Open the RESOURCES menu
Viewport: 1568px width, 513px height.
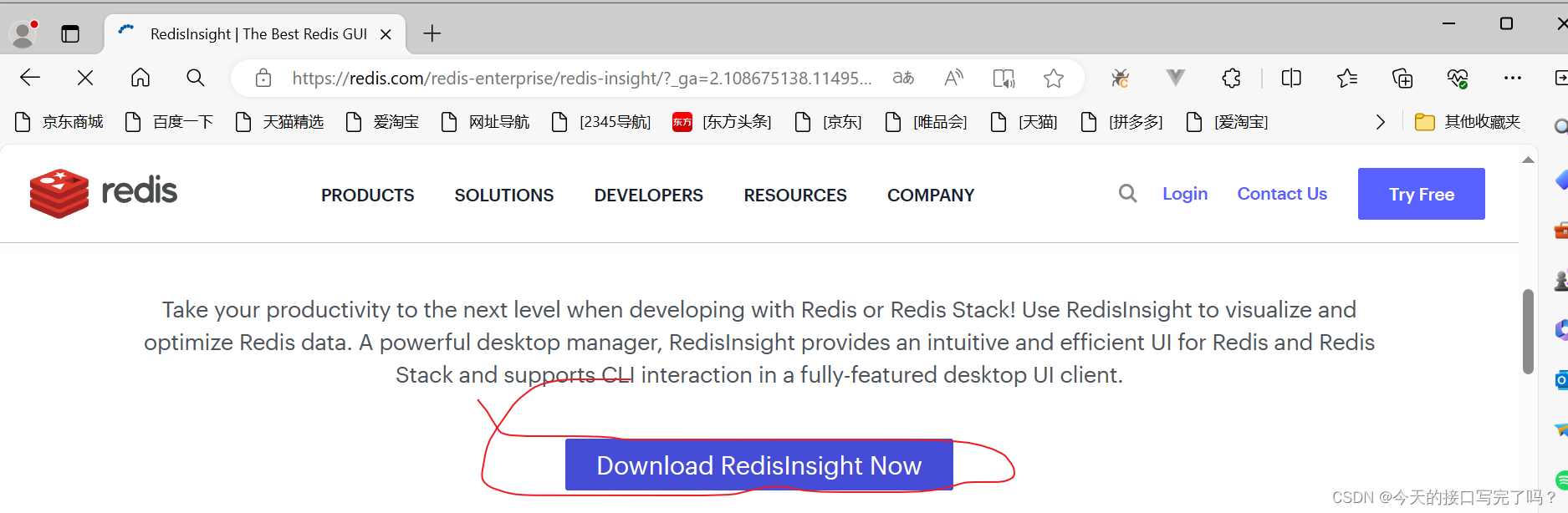point(795,195)
